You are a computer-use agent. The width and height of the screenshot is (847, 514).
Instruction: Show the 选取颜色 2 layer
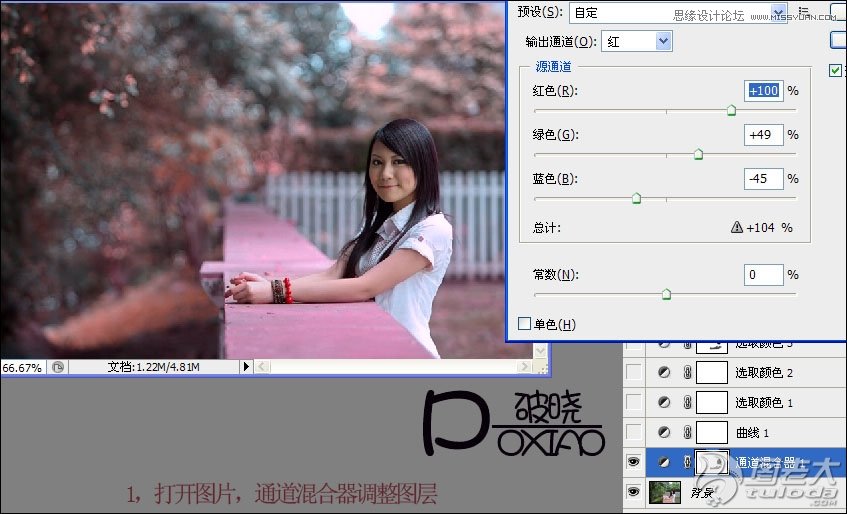634,372
